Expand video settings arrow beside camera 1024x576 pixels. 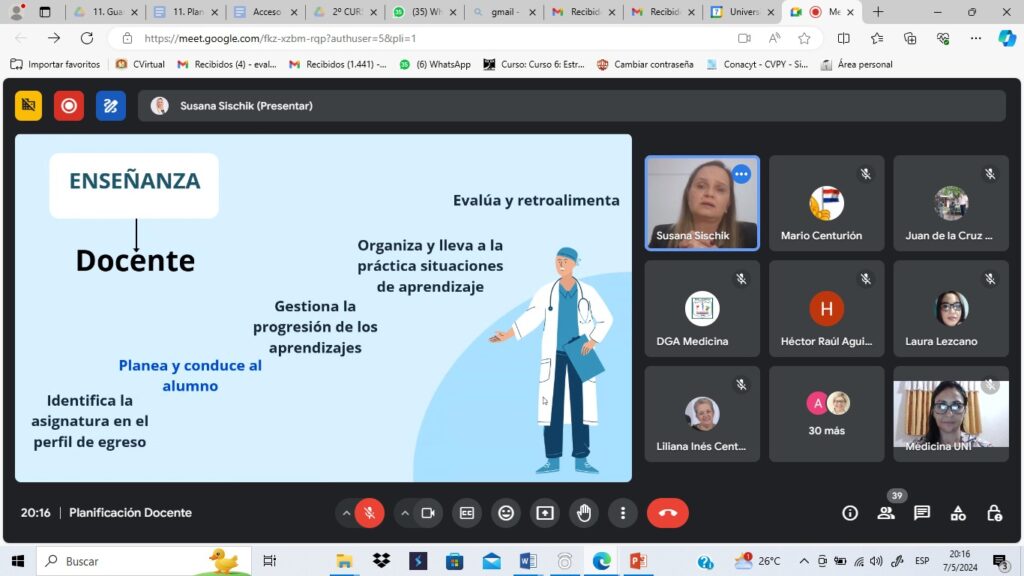pyautogui.click(x=405, y=513)
